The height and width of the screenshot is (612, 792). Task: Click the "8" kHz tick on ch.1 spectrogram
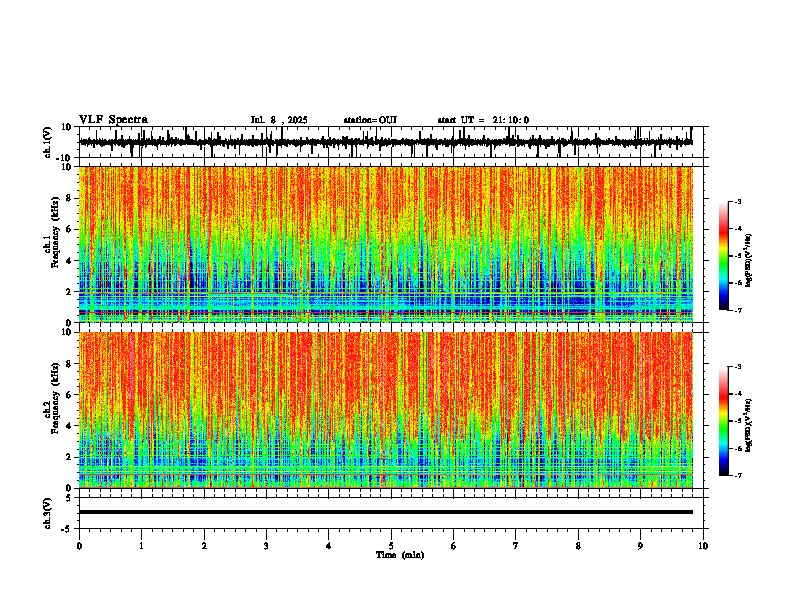point(70,198)
